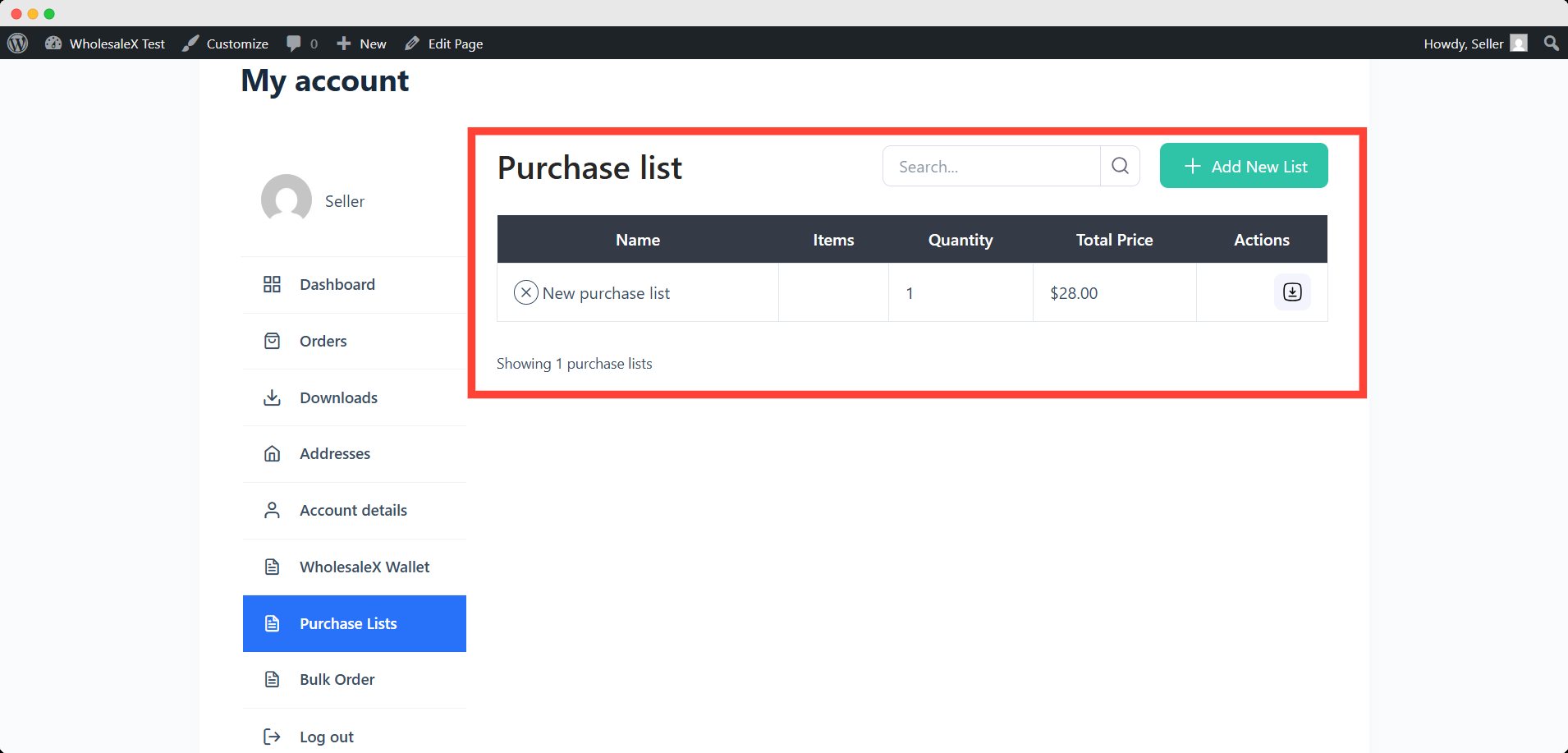The image size is (1568, 753).
Task: Click the Seller profile avatar image
Action: [287, 200]
